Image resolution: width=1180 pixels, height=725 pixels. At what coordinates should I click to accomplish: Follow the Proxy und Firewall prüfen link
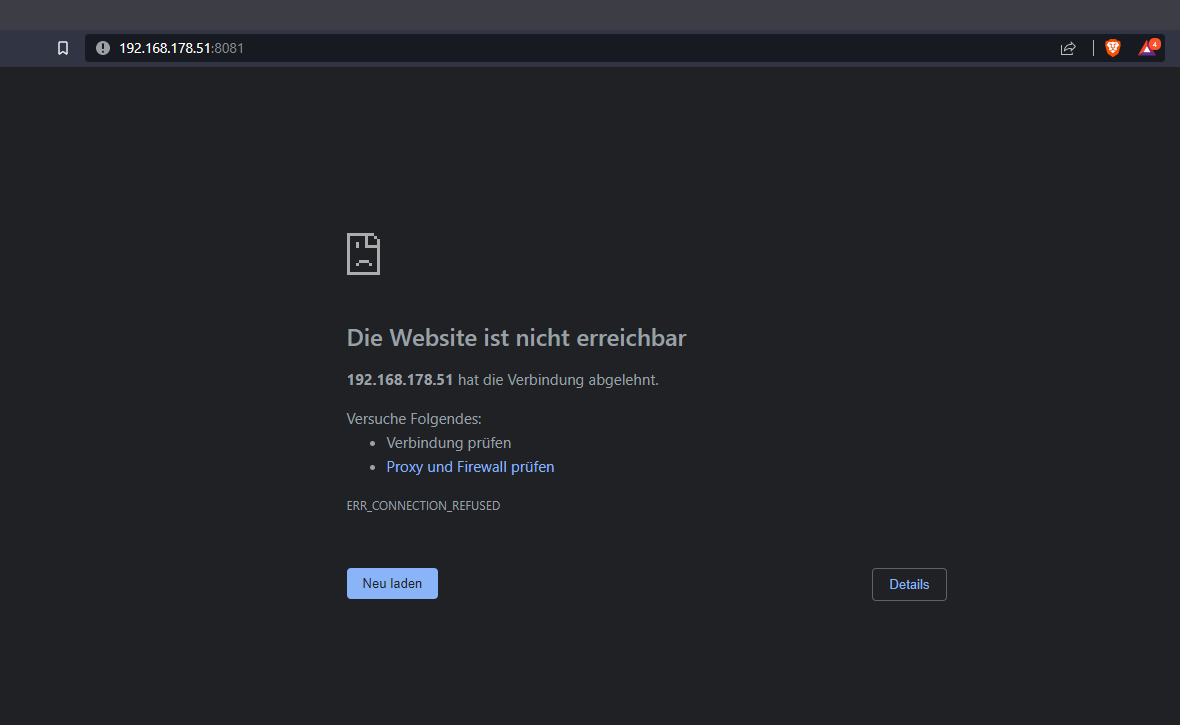coord(470,467)
